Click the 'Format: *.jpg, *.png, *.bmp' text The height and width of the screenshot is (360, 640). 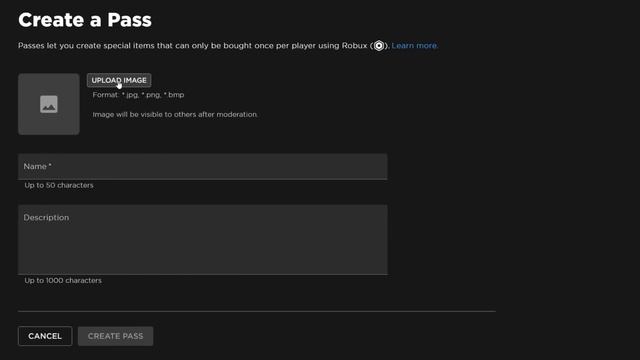138,95
